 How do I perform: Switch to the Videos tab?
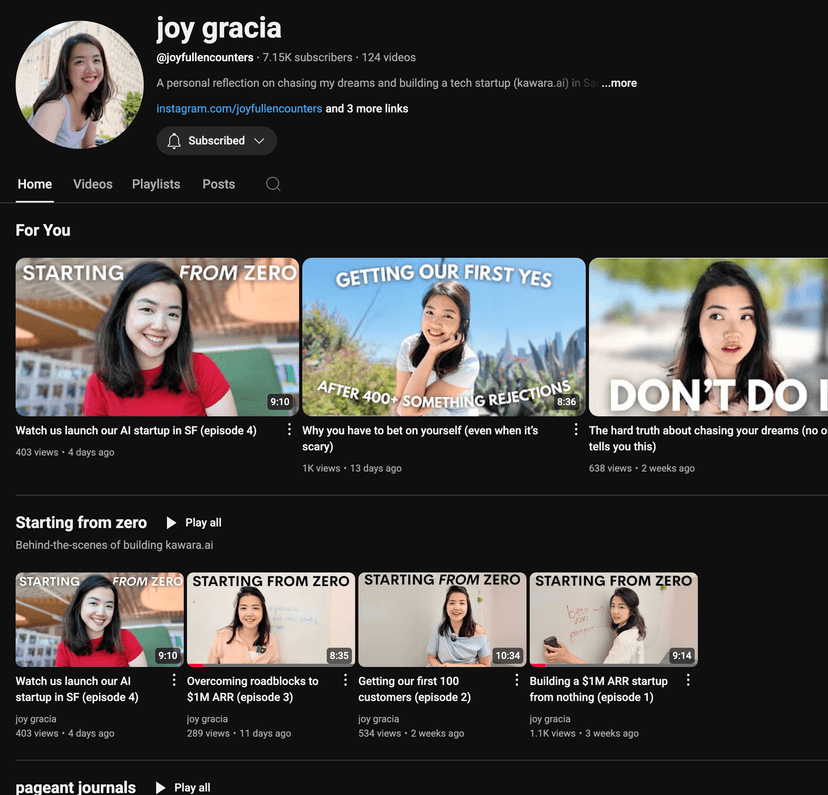(92, 184)
